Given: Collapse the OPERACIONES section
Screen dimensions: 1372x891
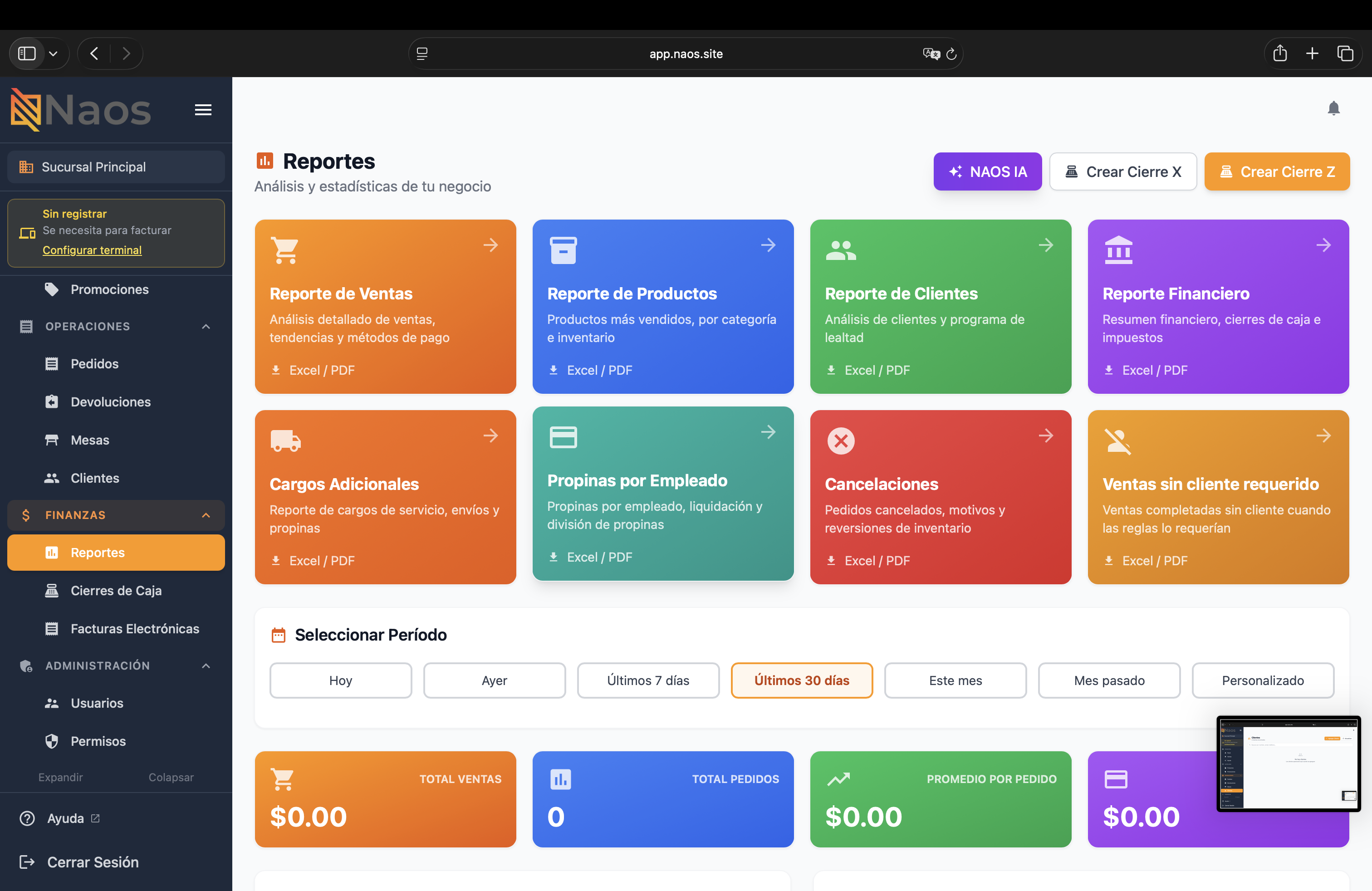Looking at the screenshot, I should (x=206, y=326).
